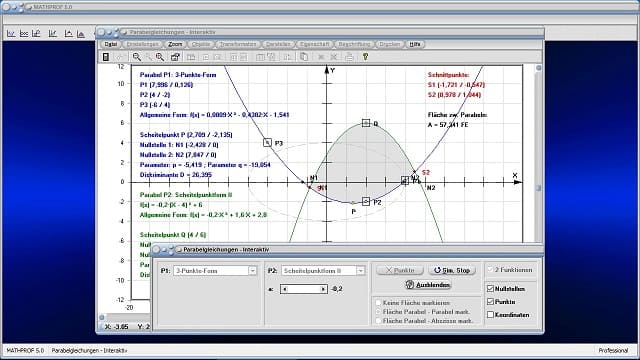Click the greyed arrow icon beside the calculator
This screenshot has height=360, width=640.
[120, 57]
